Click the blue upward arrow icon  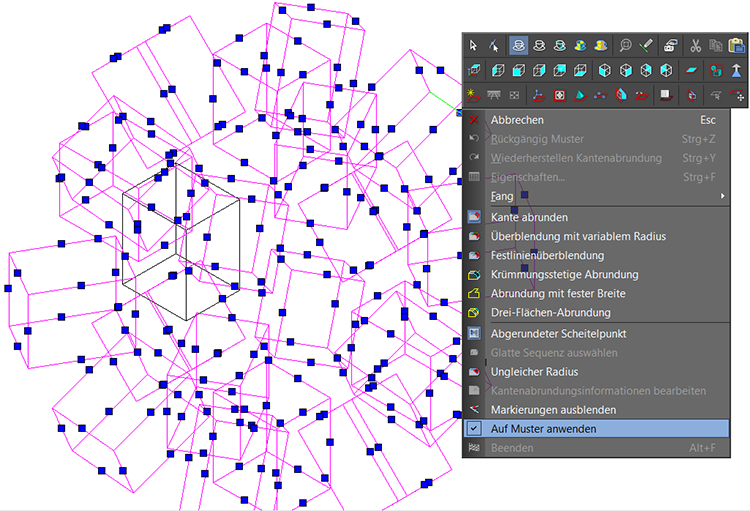(x=736, y=70)
